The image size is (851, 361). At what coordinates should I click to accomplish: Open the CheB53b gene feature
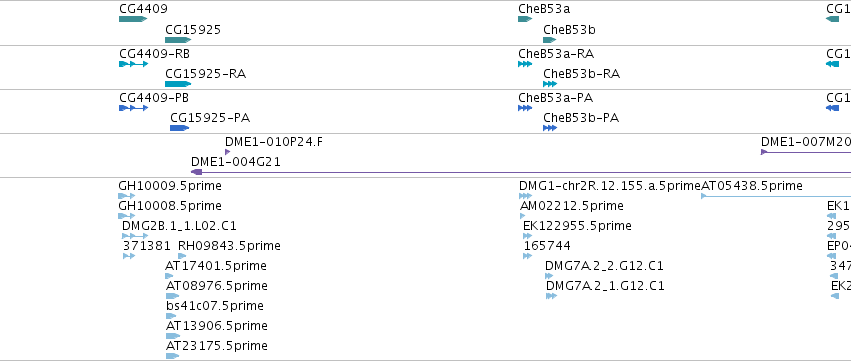[x=550, y=40]
